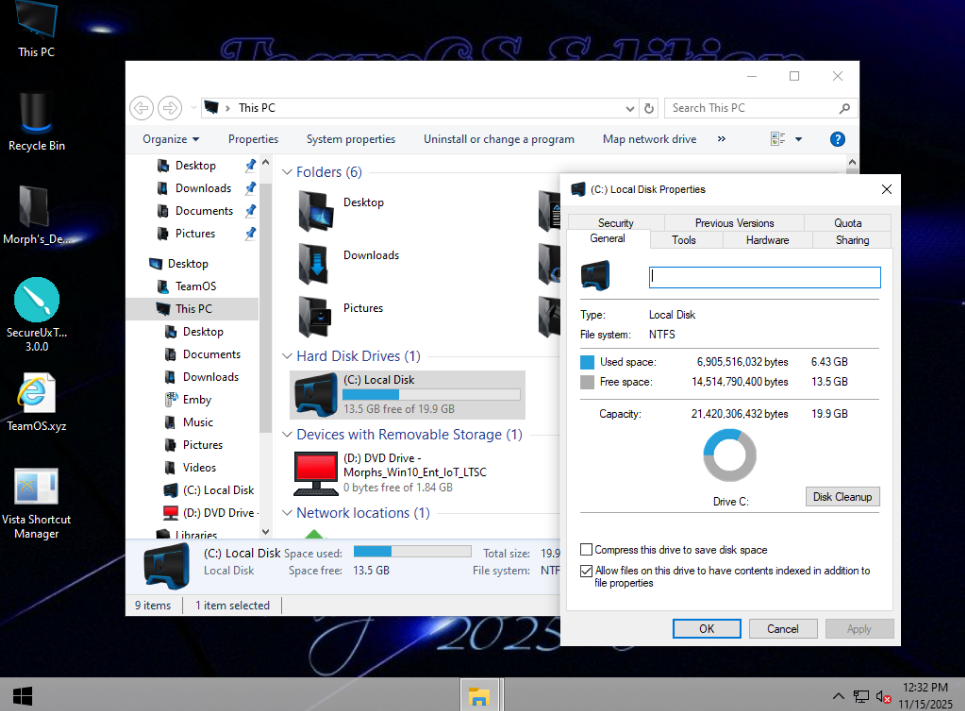Click the blue Used space color square
Viewport: 965px width, 711px height.
point(587,362)
